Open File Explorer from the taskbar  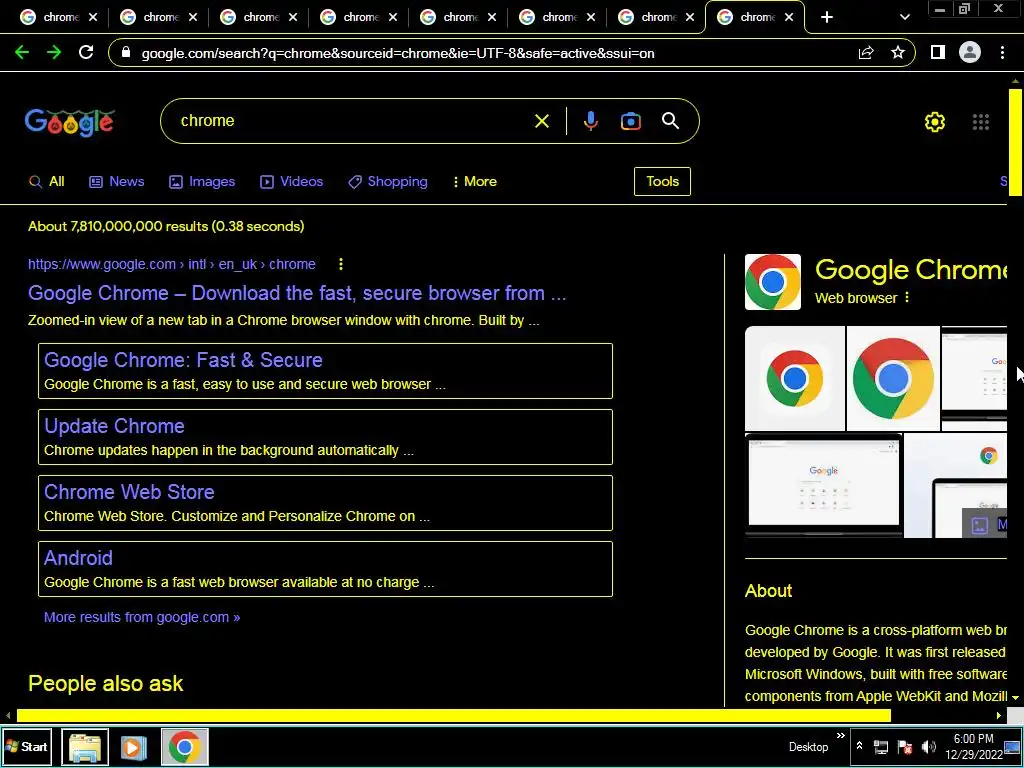[x=85, y=746]
